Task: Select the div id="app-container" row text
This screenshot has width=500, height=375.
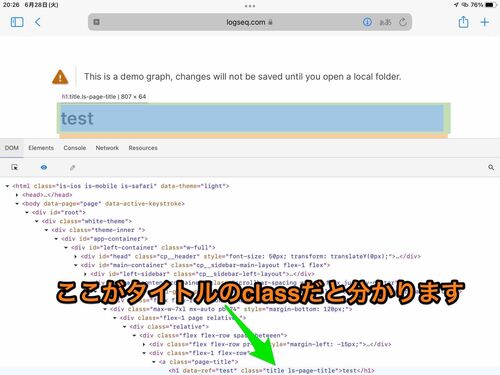Action: click(104, 239)
